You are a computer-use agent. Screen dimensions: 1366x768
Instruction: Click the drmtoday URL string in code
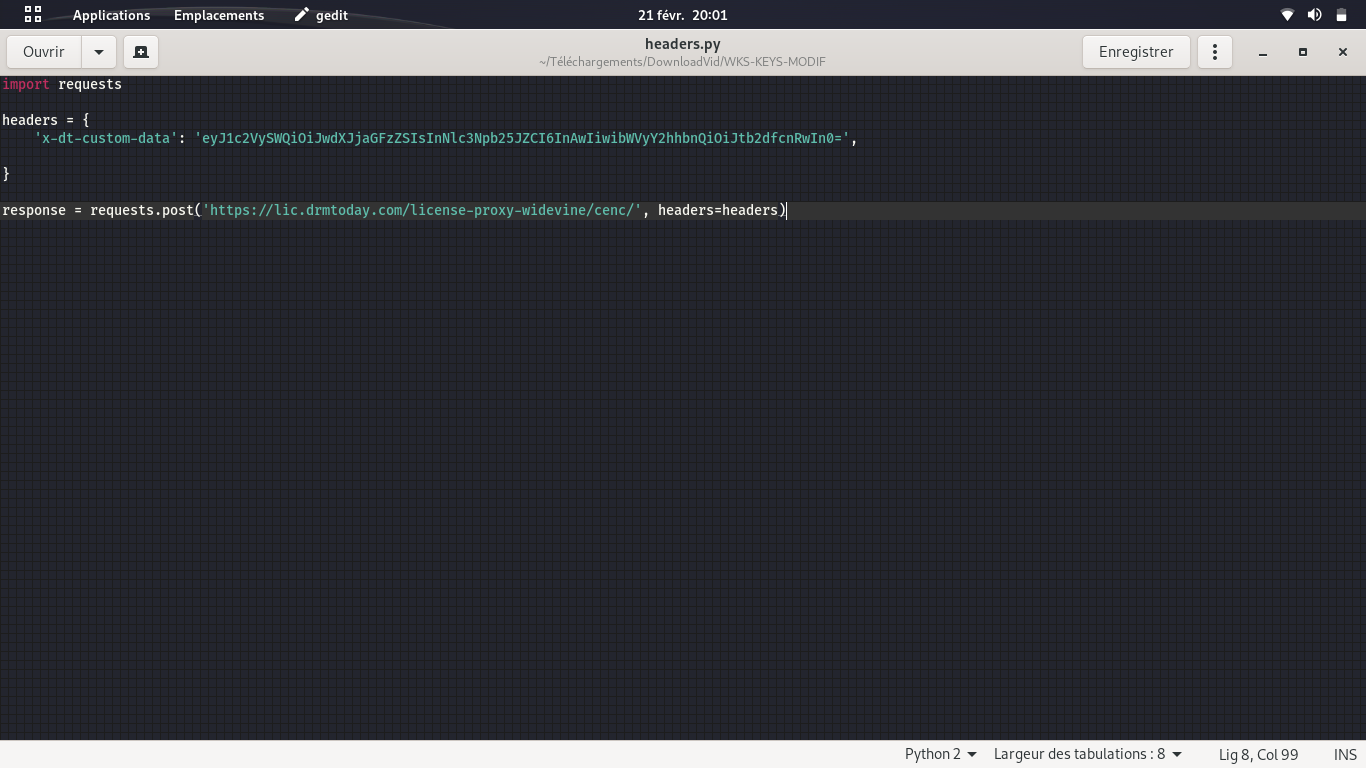421,210
